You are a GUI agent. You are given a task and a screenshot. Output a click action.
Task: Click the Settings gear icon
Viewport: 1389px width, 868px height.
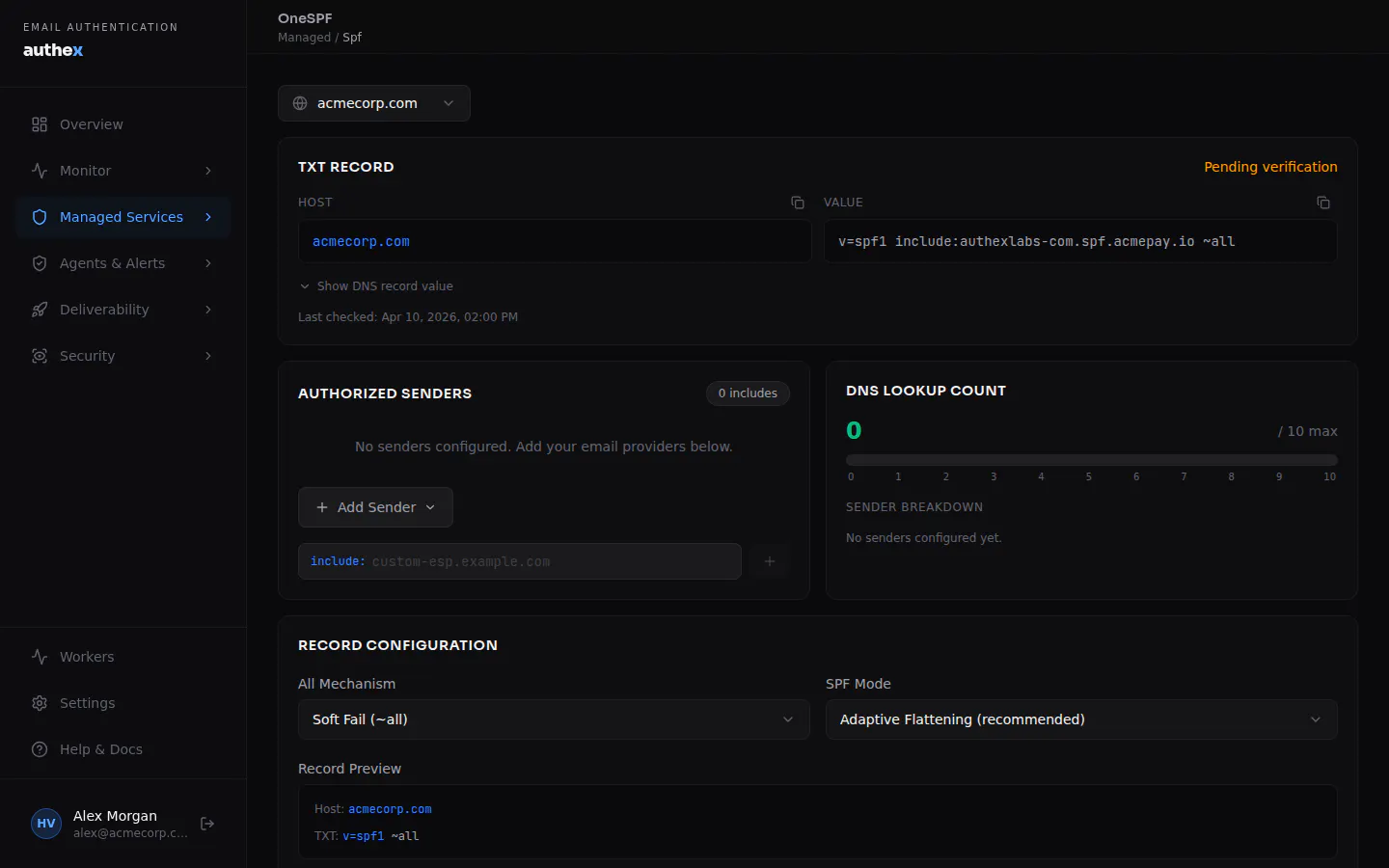click(40, 703)
